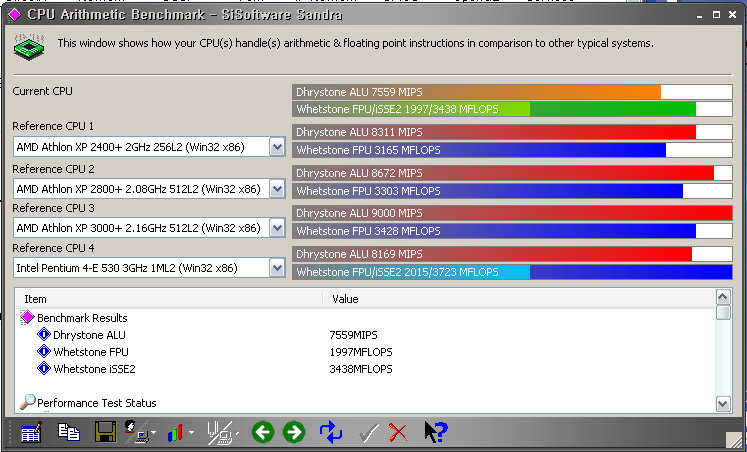
Task: Click Performance Test Status magnifier icon
Action: pos(27,402)
